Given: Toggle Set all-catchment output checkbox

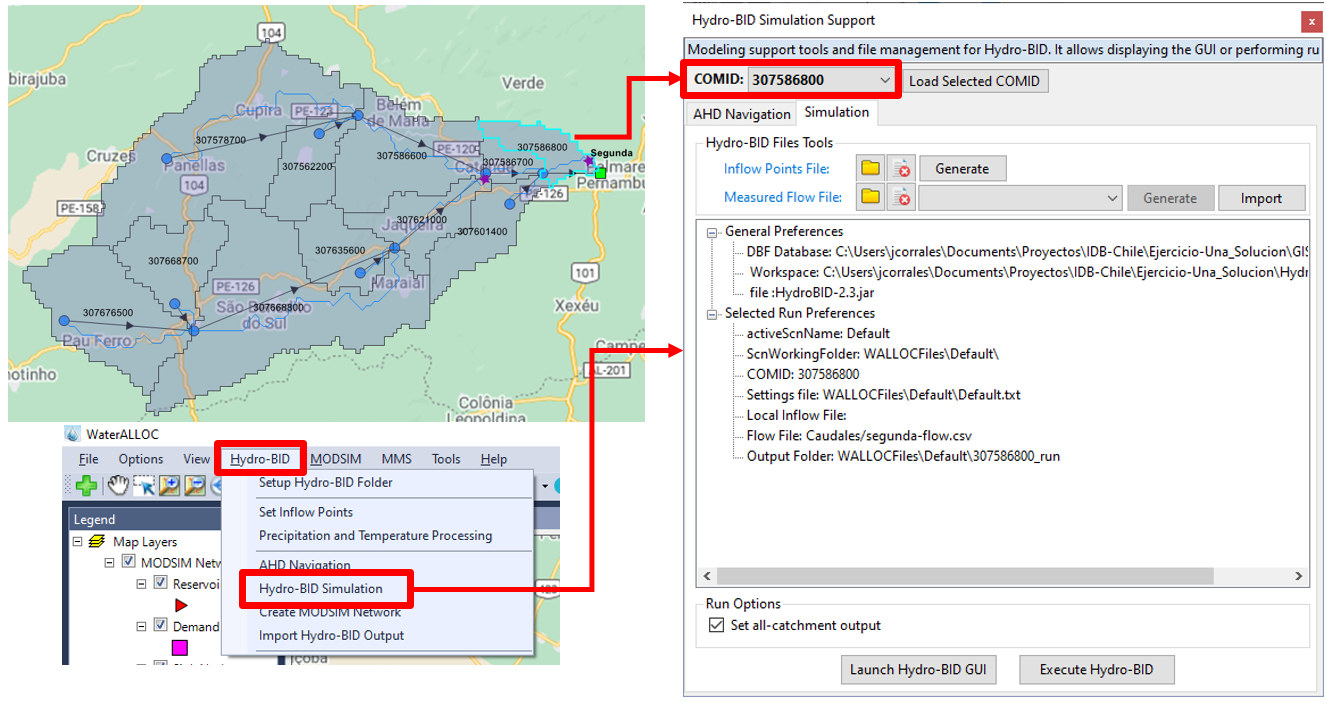Looking at the screenshot, I should (715, 626).
